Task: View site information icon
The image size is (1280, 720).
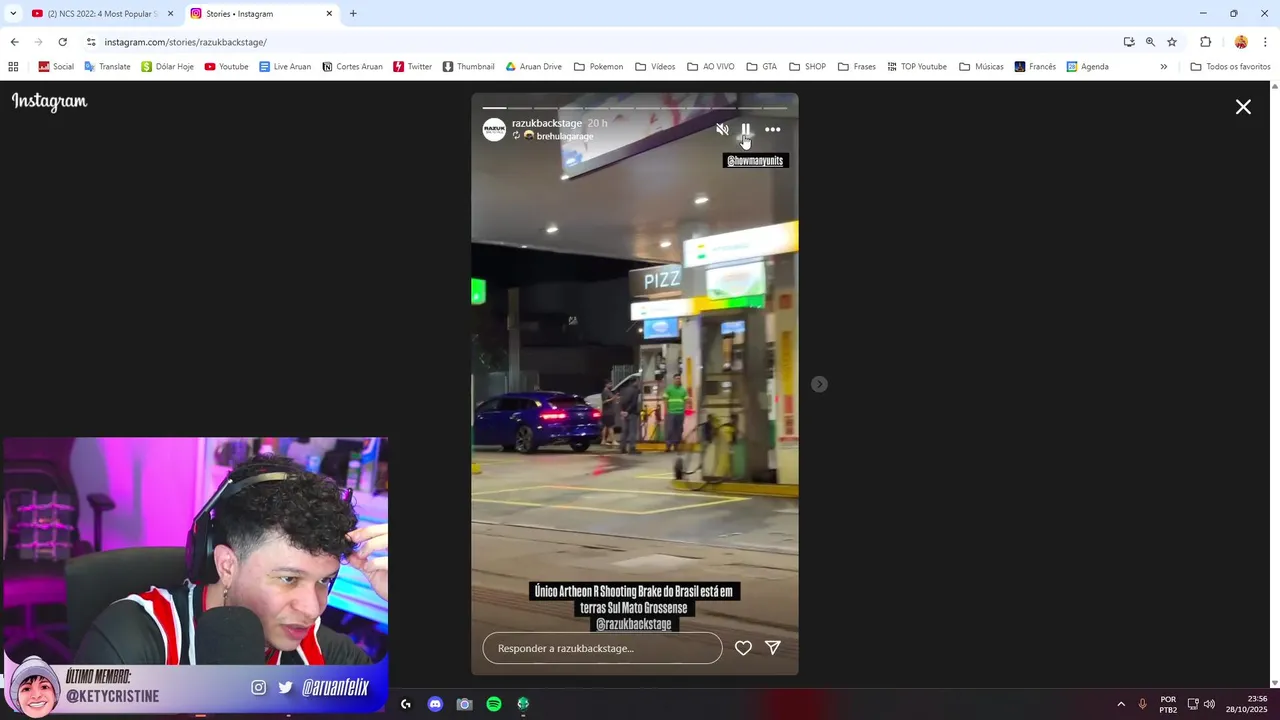Action: [91, 42]
